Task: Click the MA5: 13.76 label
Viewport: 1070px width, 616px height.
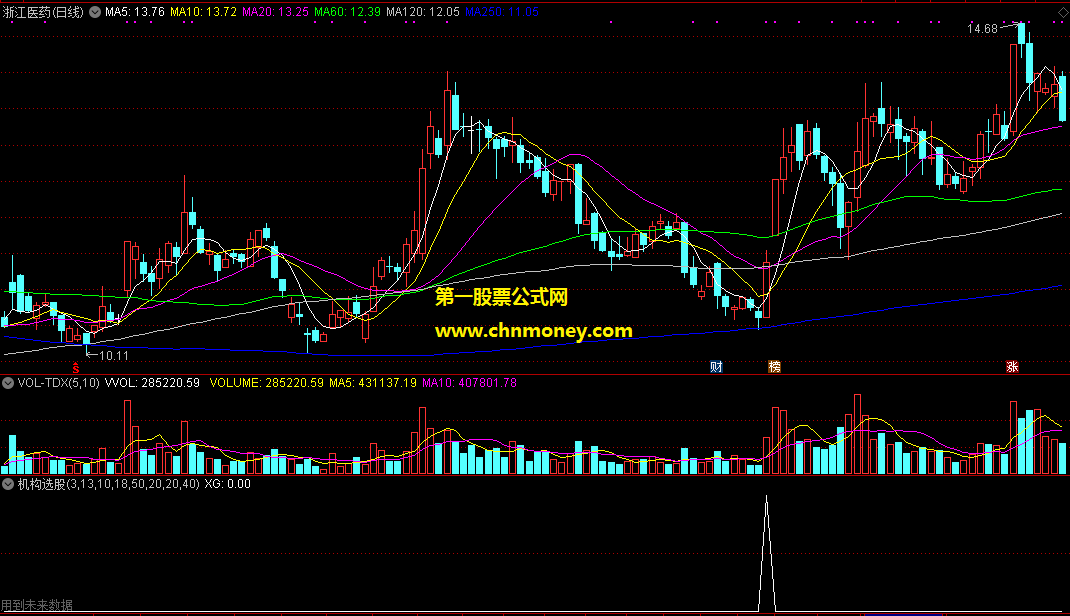Action: [135, 12]
